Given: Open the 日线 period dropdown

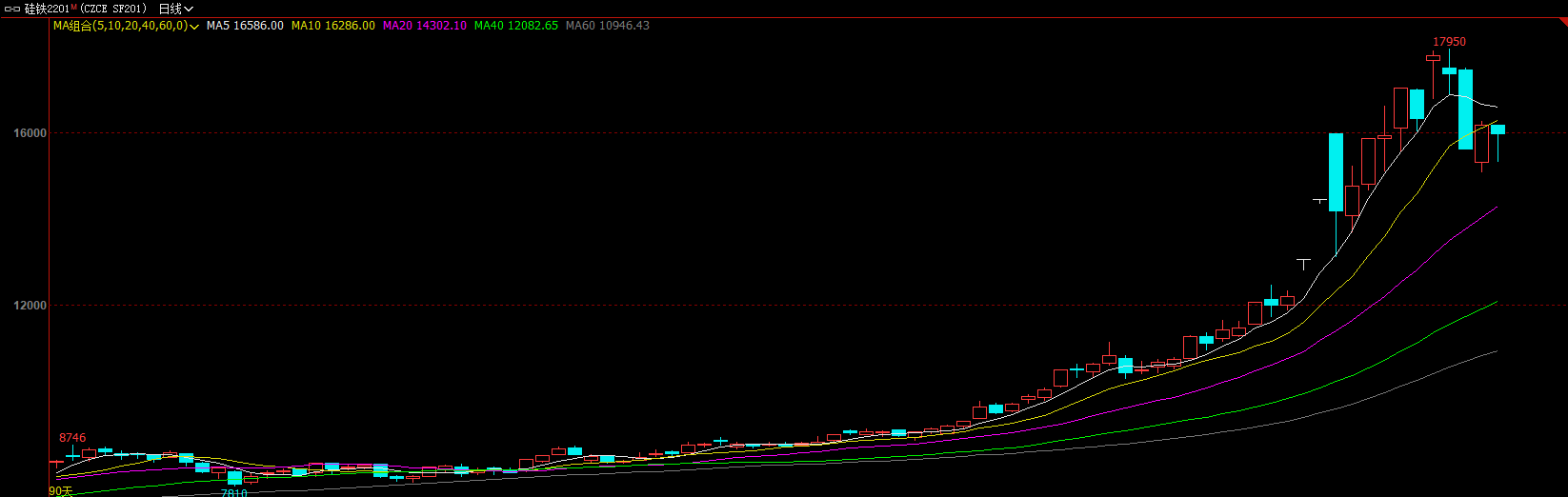Looking at the screenshot, I should 175,9.
